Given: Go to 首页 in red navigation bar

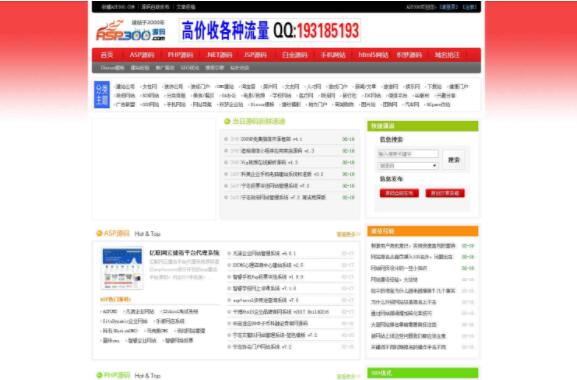Looking at the screenshot, I should (107, 55).
